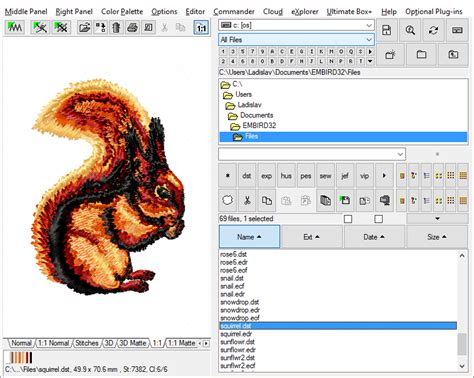
Task: Click the move-blocks arrow icon in left toolbar
Action: tap(100, 27)
